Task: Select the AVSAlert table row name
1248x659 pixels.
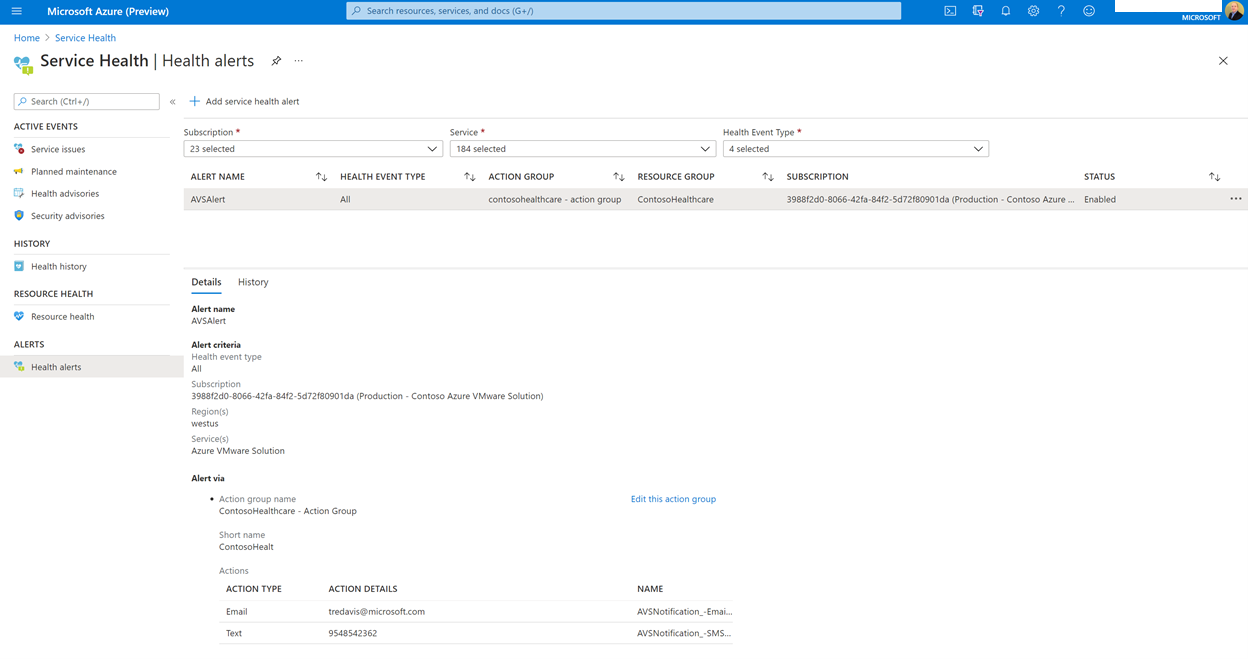Action: pyautogui.click(x=208, y=199)
